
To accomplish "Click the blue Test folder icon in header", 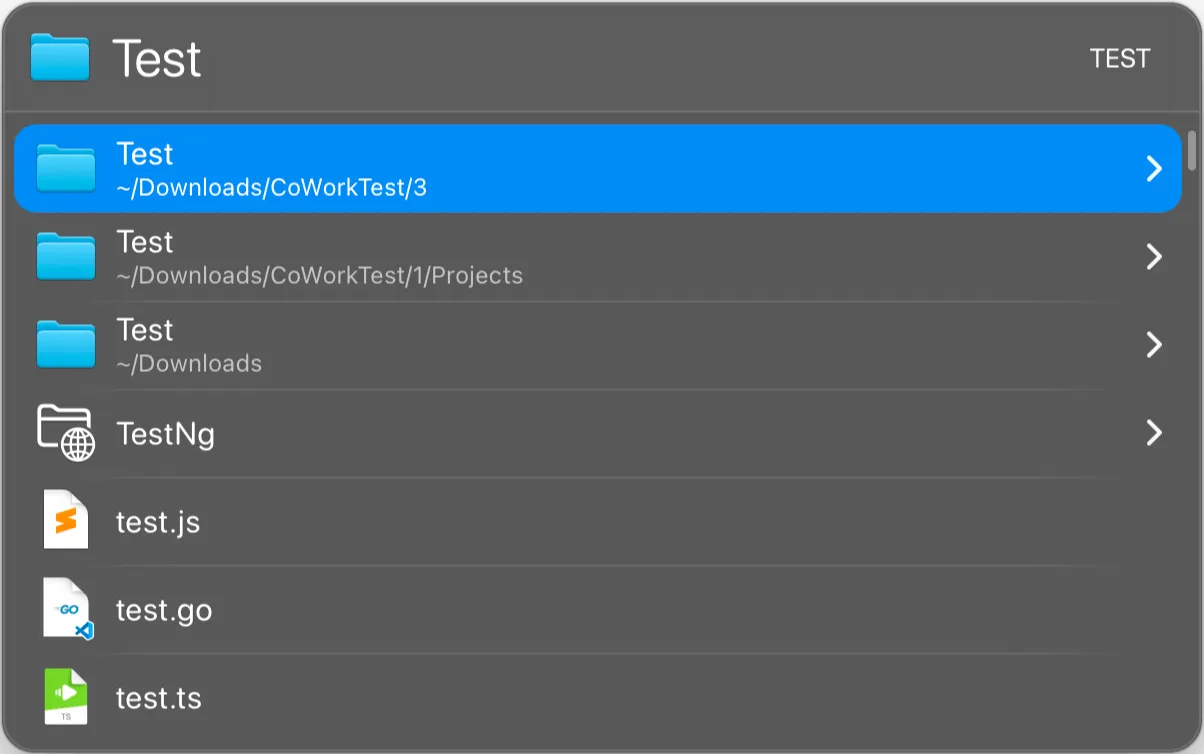I will (53, 58).
